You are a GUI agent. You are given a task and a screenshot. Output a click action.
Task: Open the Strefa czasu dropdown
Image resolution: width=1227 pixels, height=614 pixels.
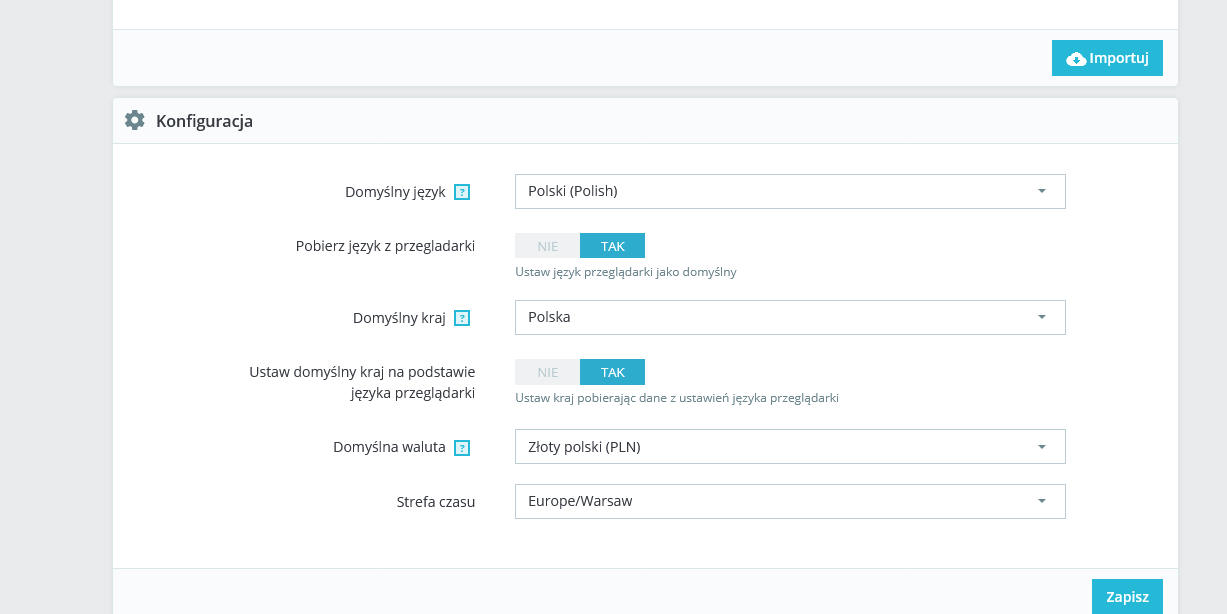pos(790,502)
